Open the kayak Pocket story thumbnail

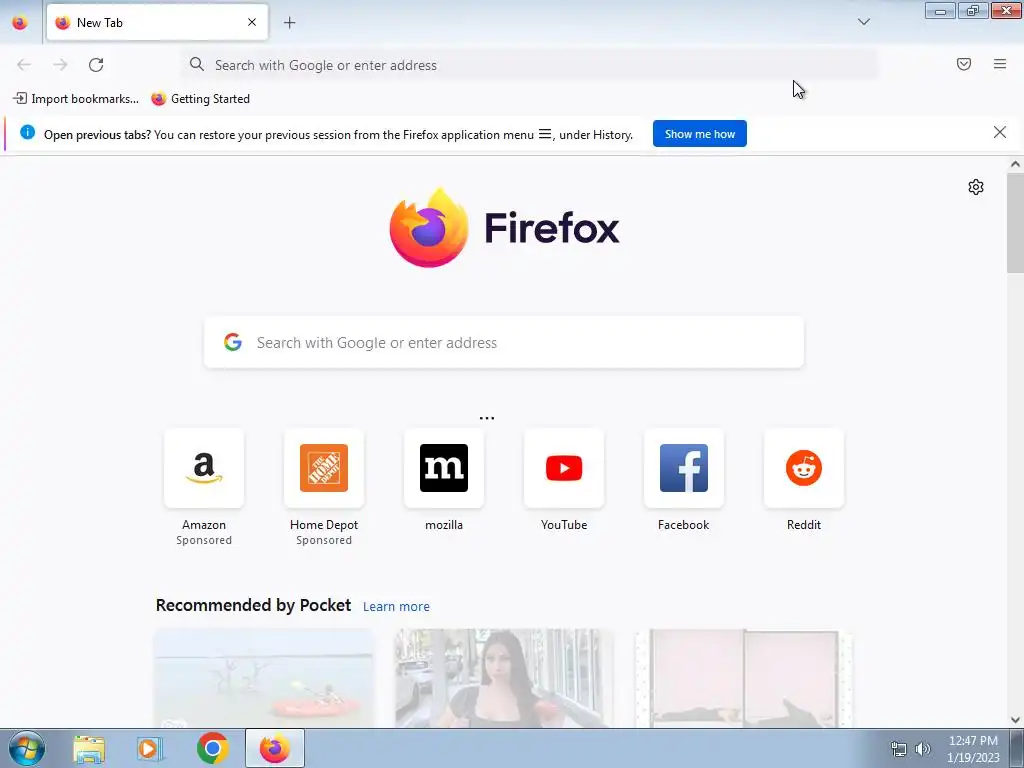264,678
